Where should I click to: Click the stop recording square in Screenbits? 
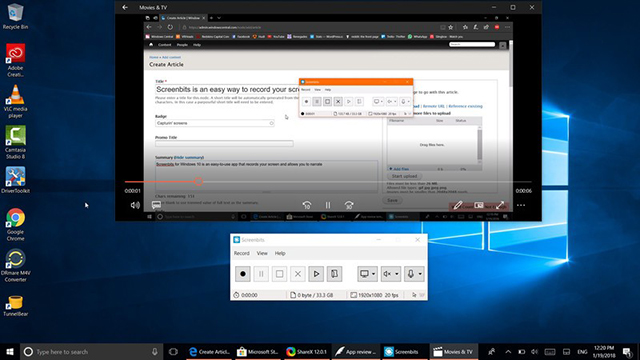280,274
